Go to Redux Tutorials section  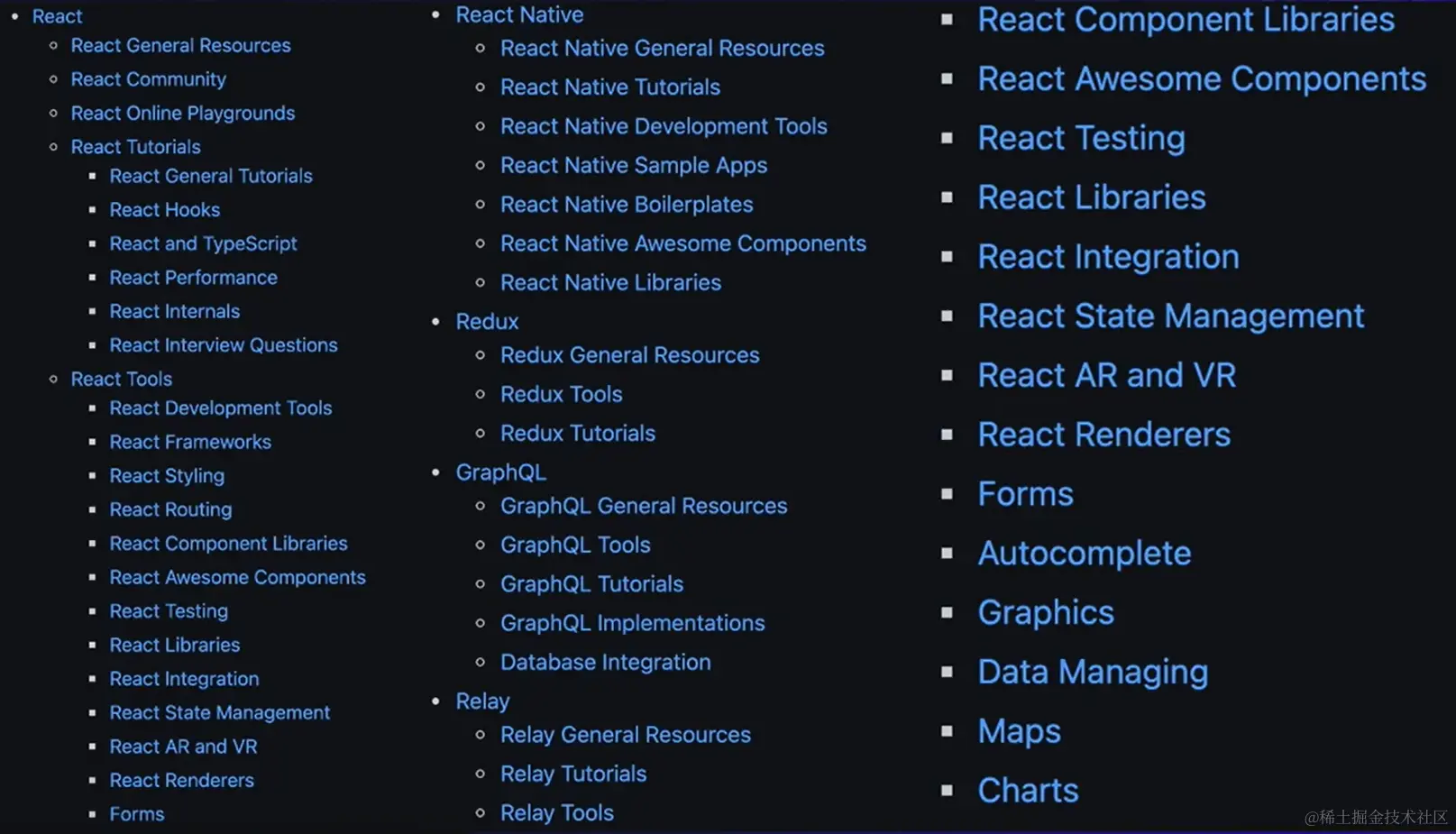tap(578, 433)
